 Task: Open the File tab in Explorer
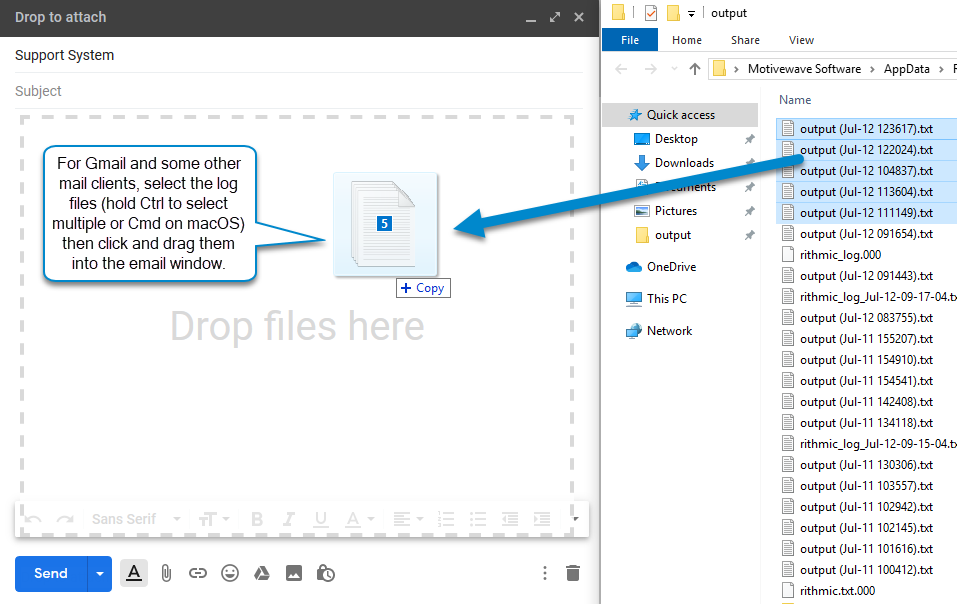tap(629, 40)
